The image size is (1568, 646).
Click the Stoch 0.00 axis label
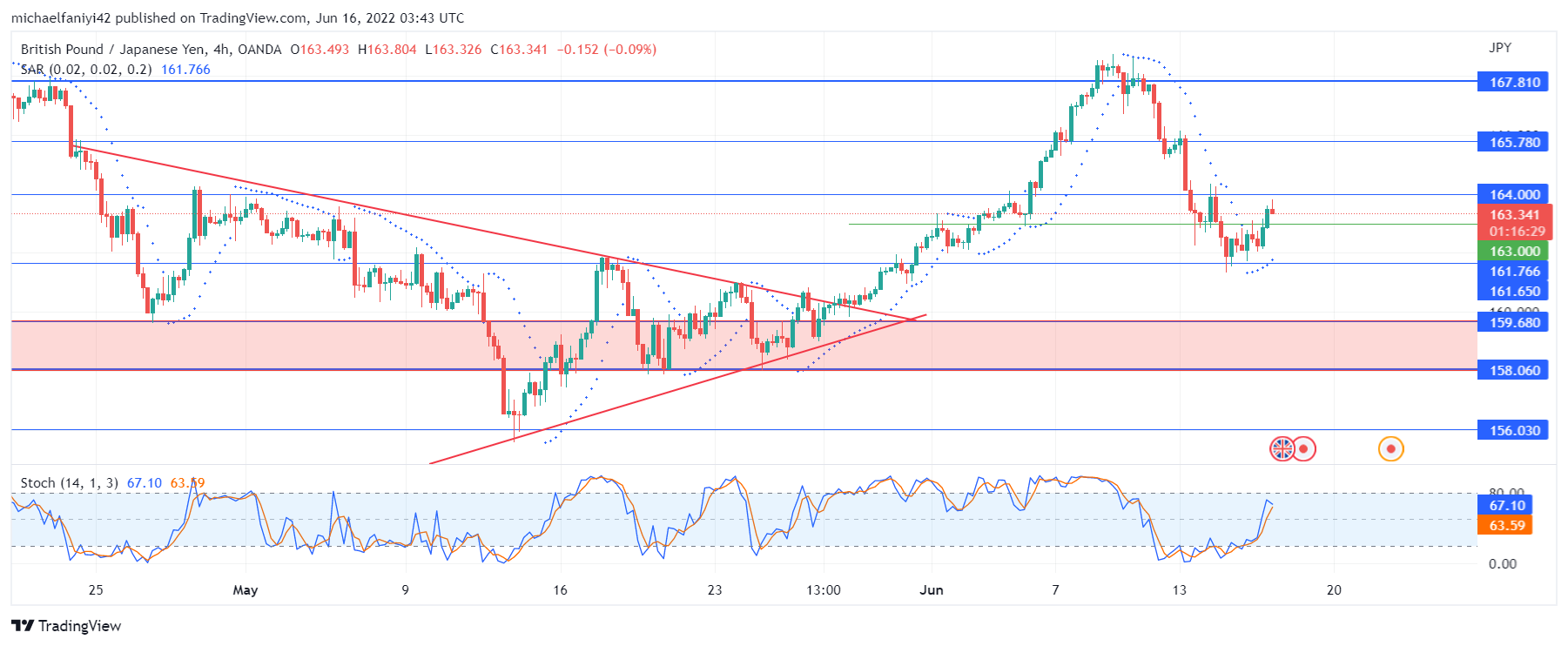tap(1502, 564)
